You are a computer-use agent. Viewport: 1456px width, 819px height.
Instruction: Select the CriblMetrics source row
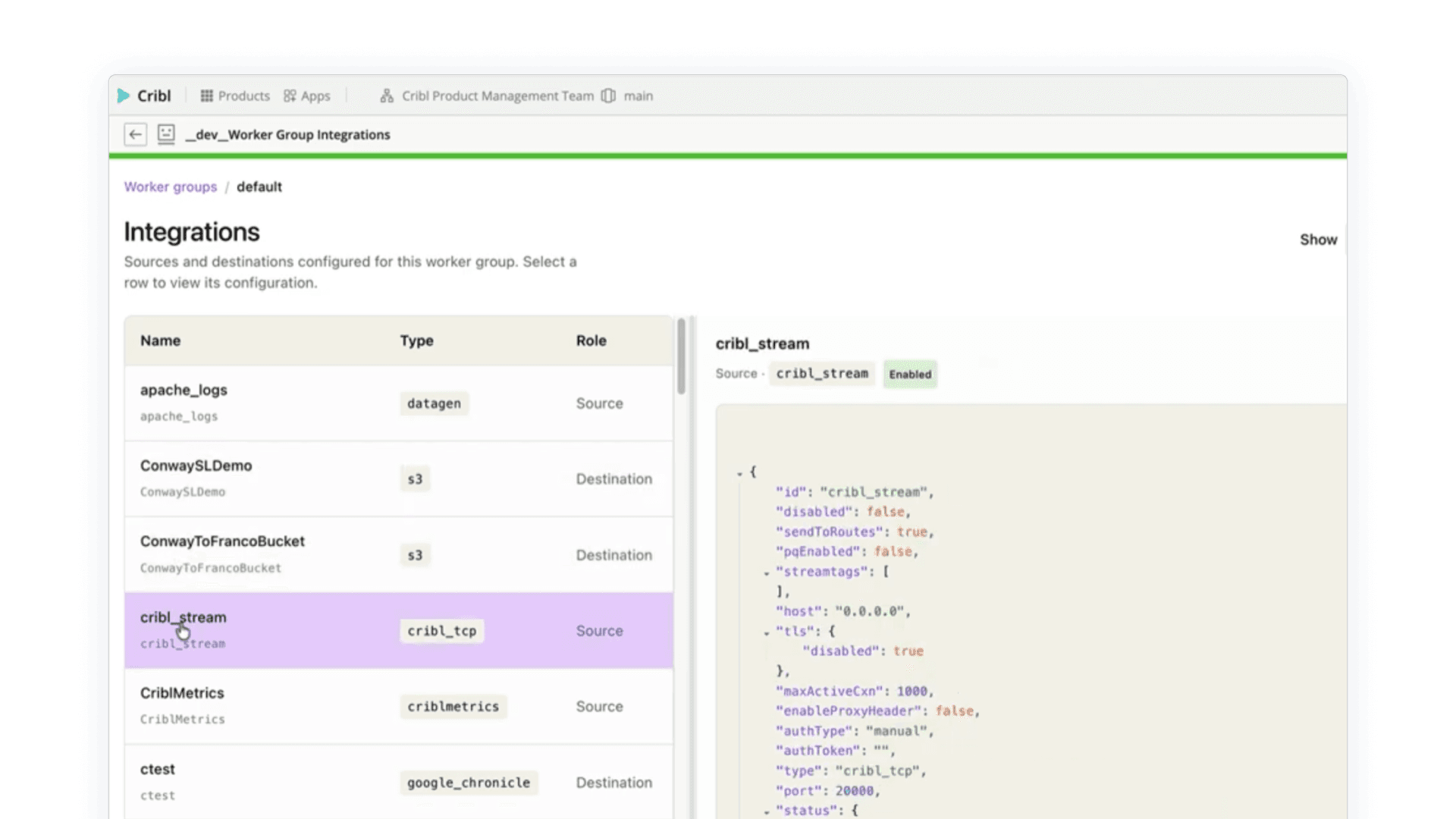pyautogui.click(x=399, y=706)
